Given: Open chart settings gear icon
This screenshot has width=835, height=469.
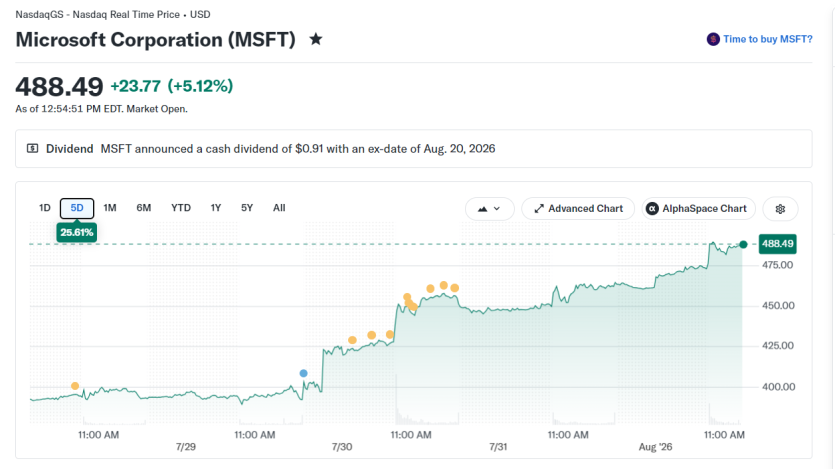Looking at the screenshot, I should pos(780,209).
